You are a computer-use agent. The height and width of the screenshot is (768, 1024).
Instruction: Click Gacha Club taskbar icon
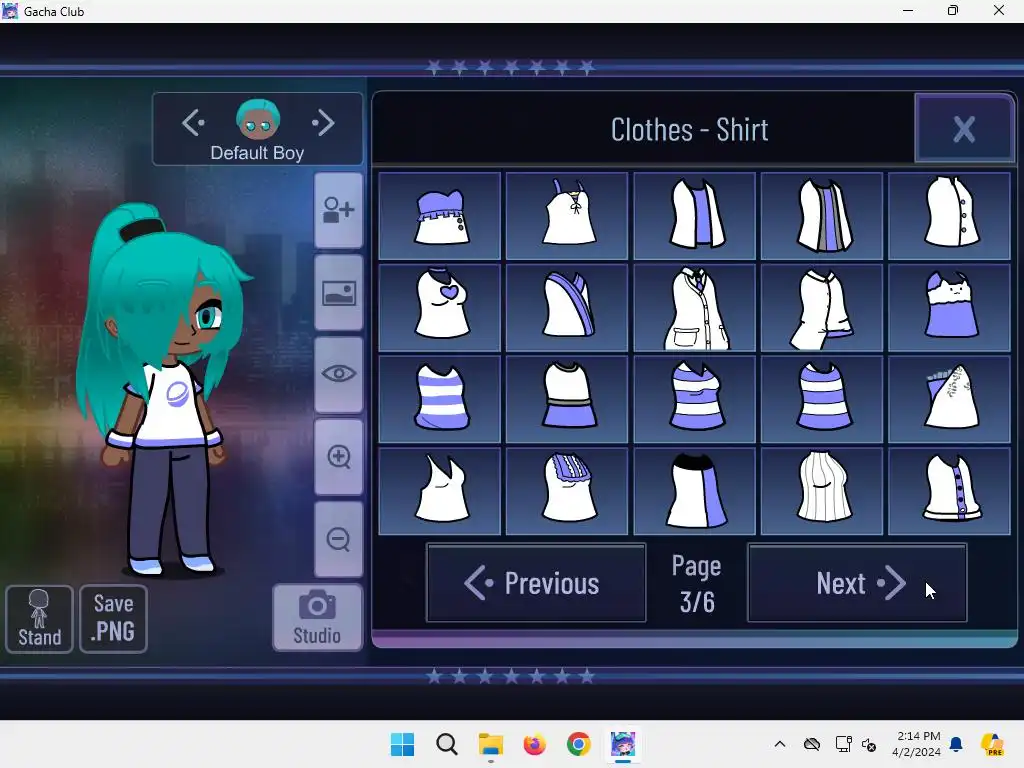point(623,744)
